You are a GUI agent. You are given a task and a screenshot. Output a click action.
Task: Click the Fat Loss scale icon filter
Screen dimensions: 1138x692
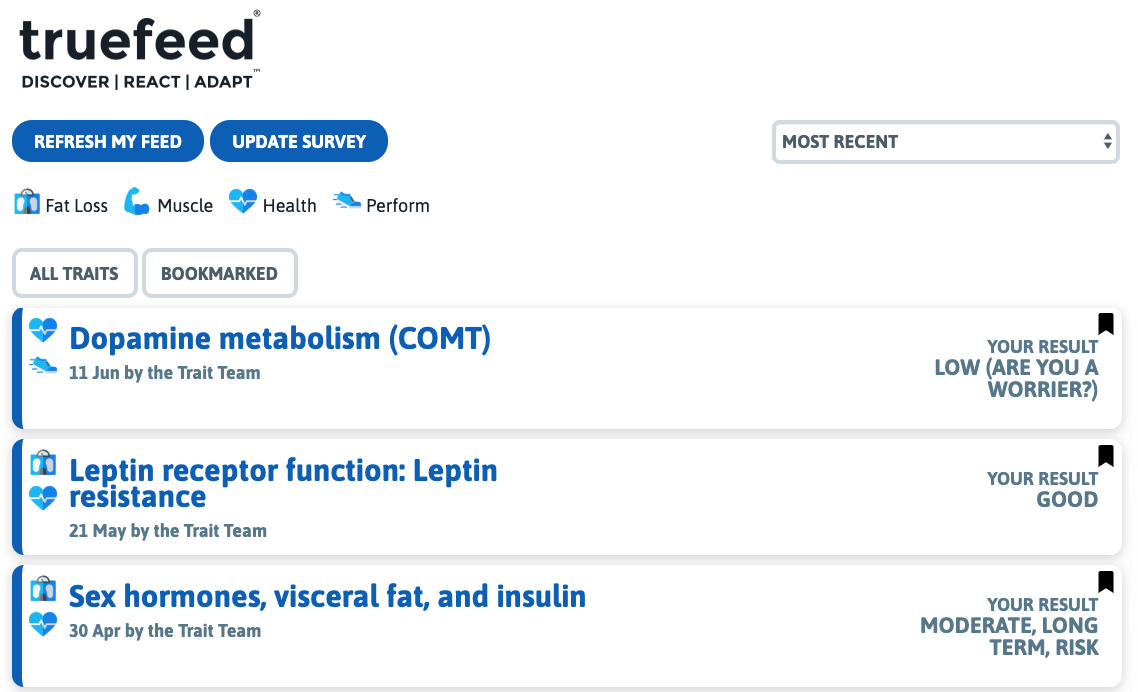[27, 203]
